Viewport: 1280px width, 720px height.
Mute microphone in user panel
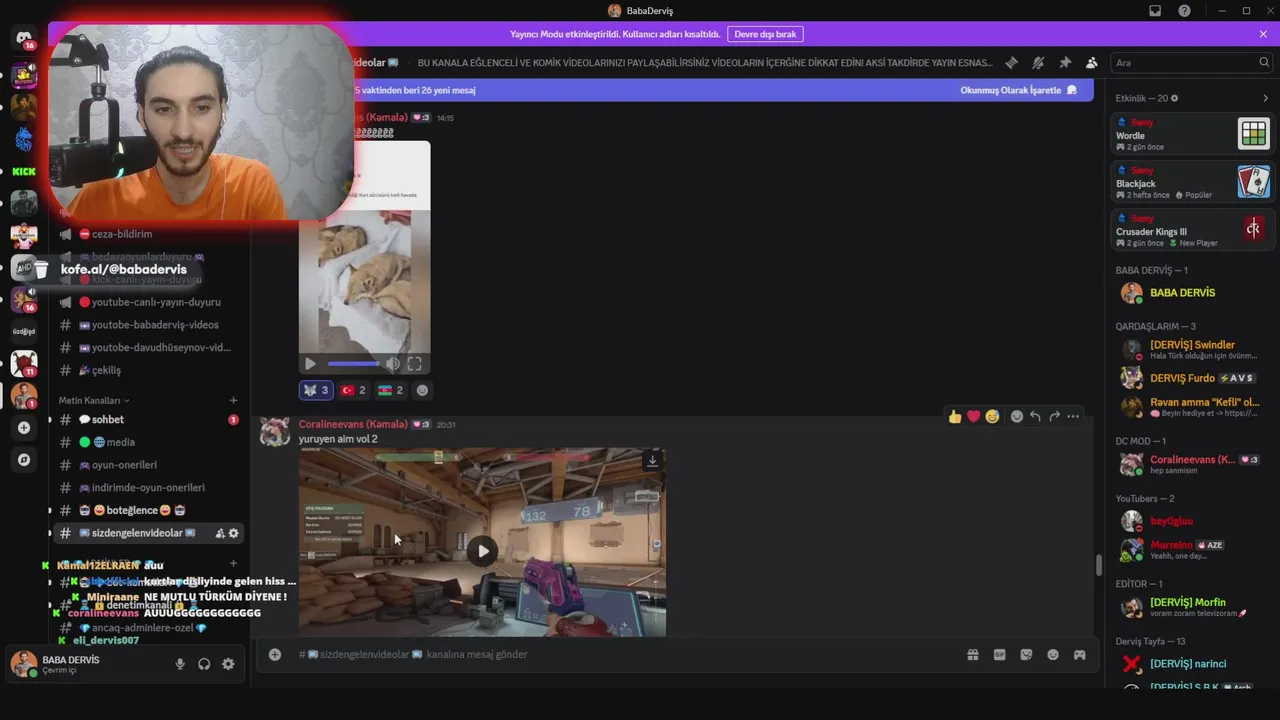click(x=180, y=664)
